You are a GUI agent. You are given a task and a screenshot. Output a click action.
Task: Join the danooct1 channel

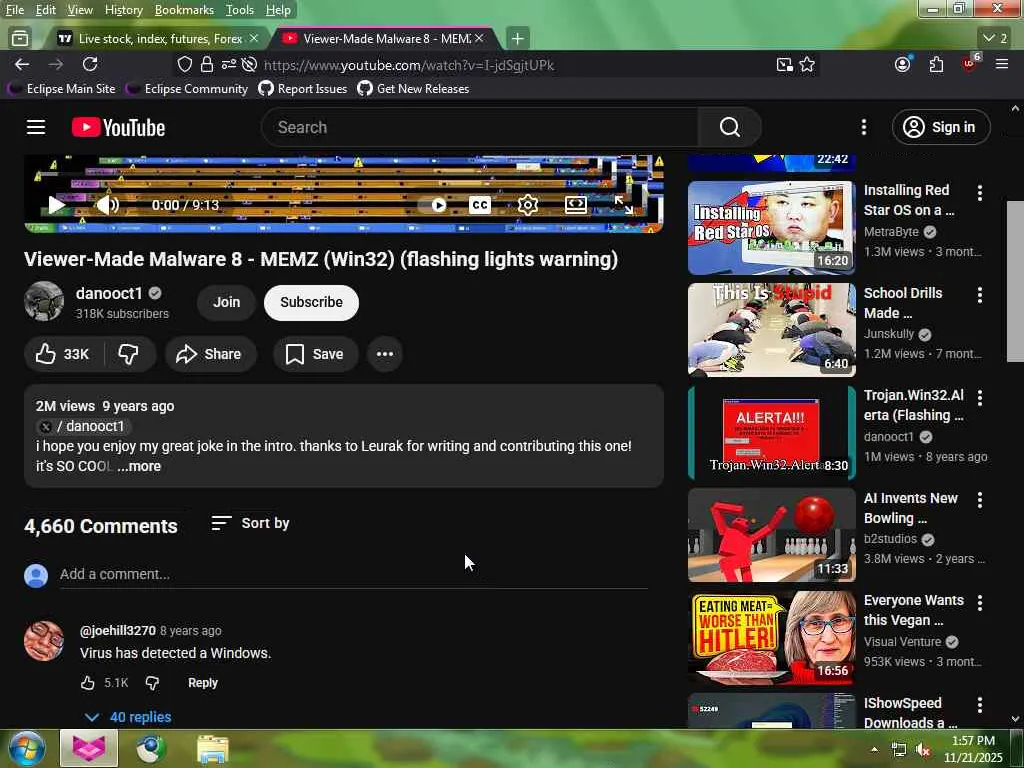[x=227, y=302]
